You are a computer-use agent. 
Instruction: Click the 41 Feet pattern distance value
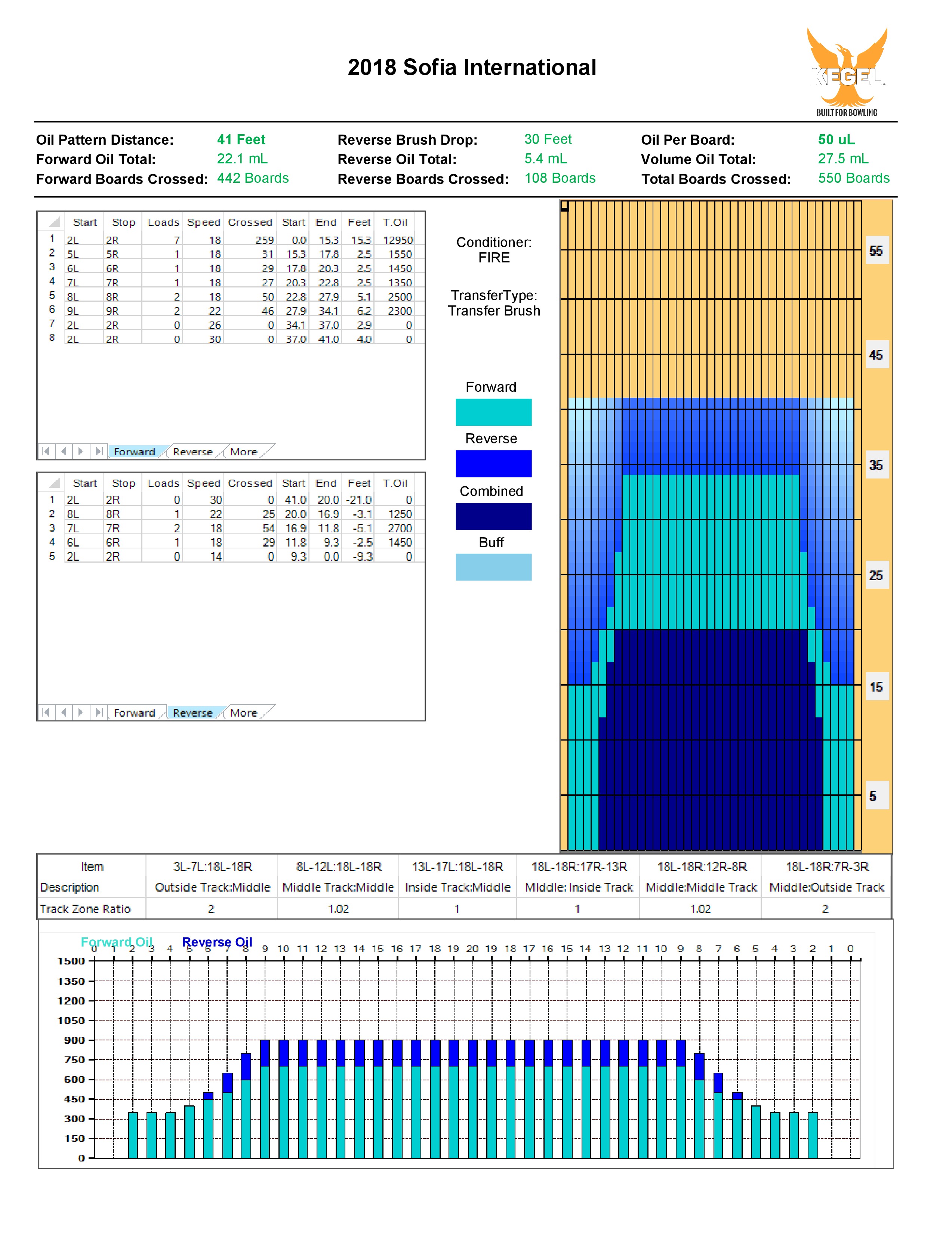coord(241,139)
